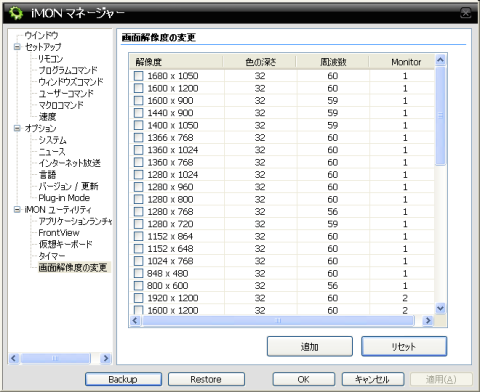Viewport: 480px width, 392px height.
Task: Check the 1400 x 1050 resolution
Action: [138, 125]
